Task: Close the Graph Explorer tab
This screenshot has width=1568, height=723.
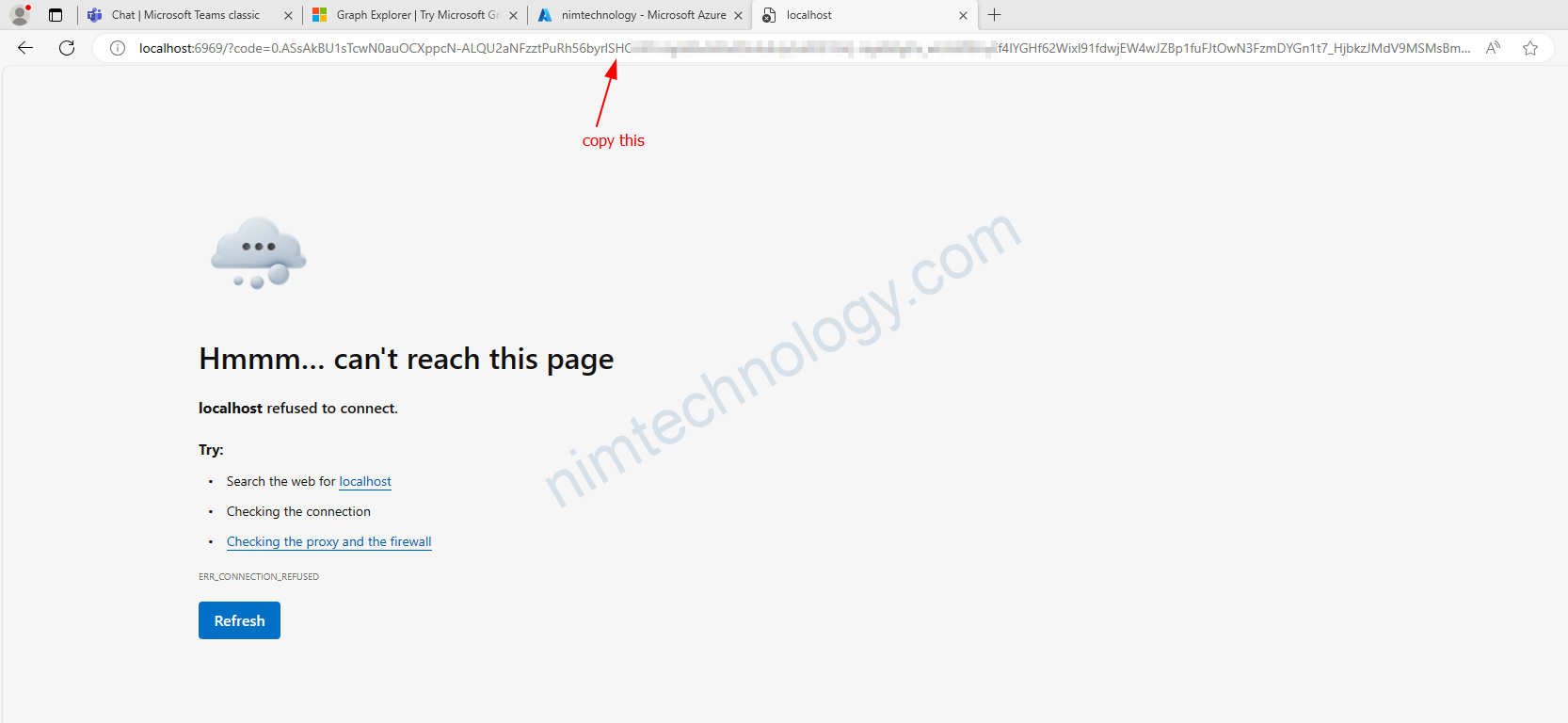Action: pyautogui.click(x=513, y=16)
